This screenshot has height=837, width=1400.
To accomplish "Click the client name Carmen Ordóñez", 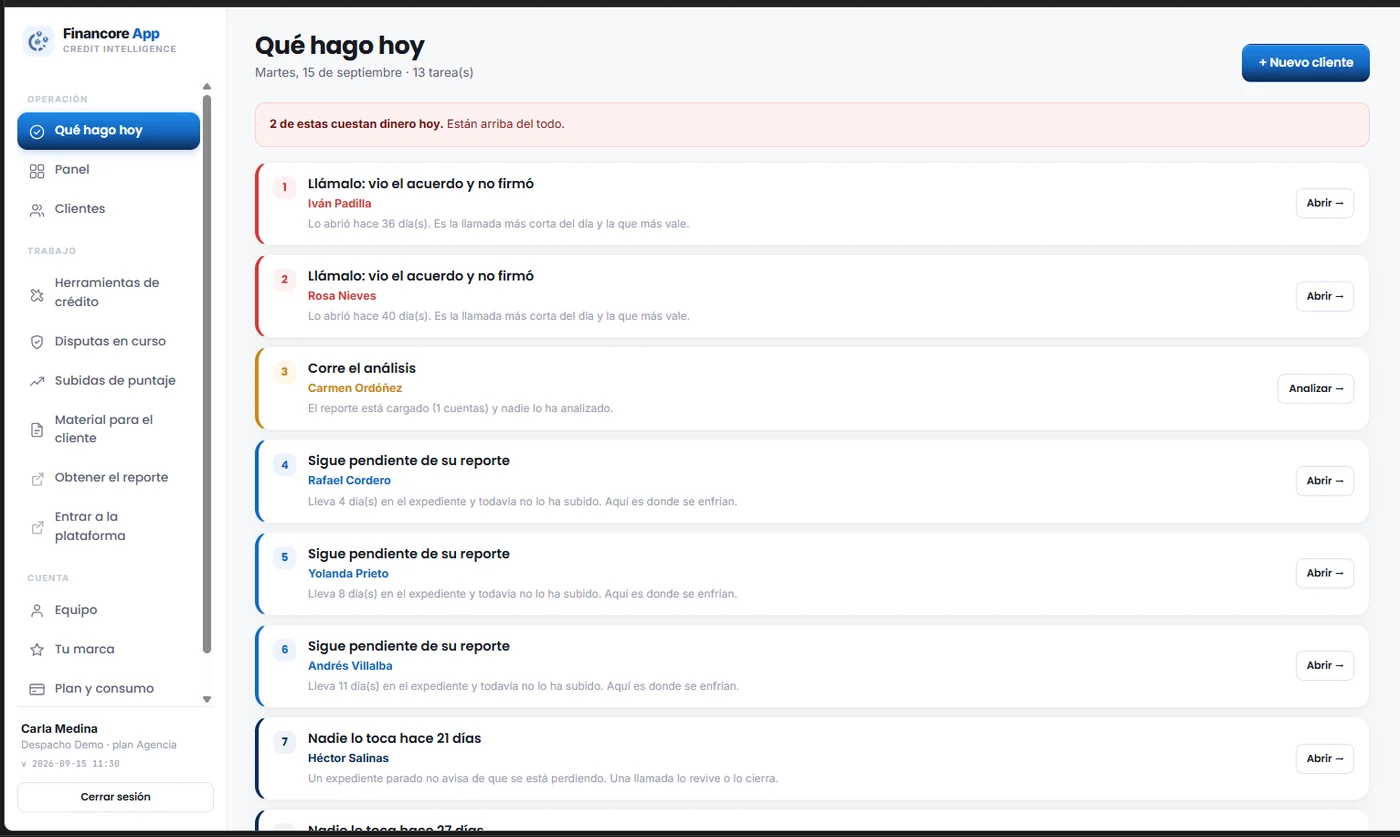I will [x=355, y=388].
